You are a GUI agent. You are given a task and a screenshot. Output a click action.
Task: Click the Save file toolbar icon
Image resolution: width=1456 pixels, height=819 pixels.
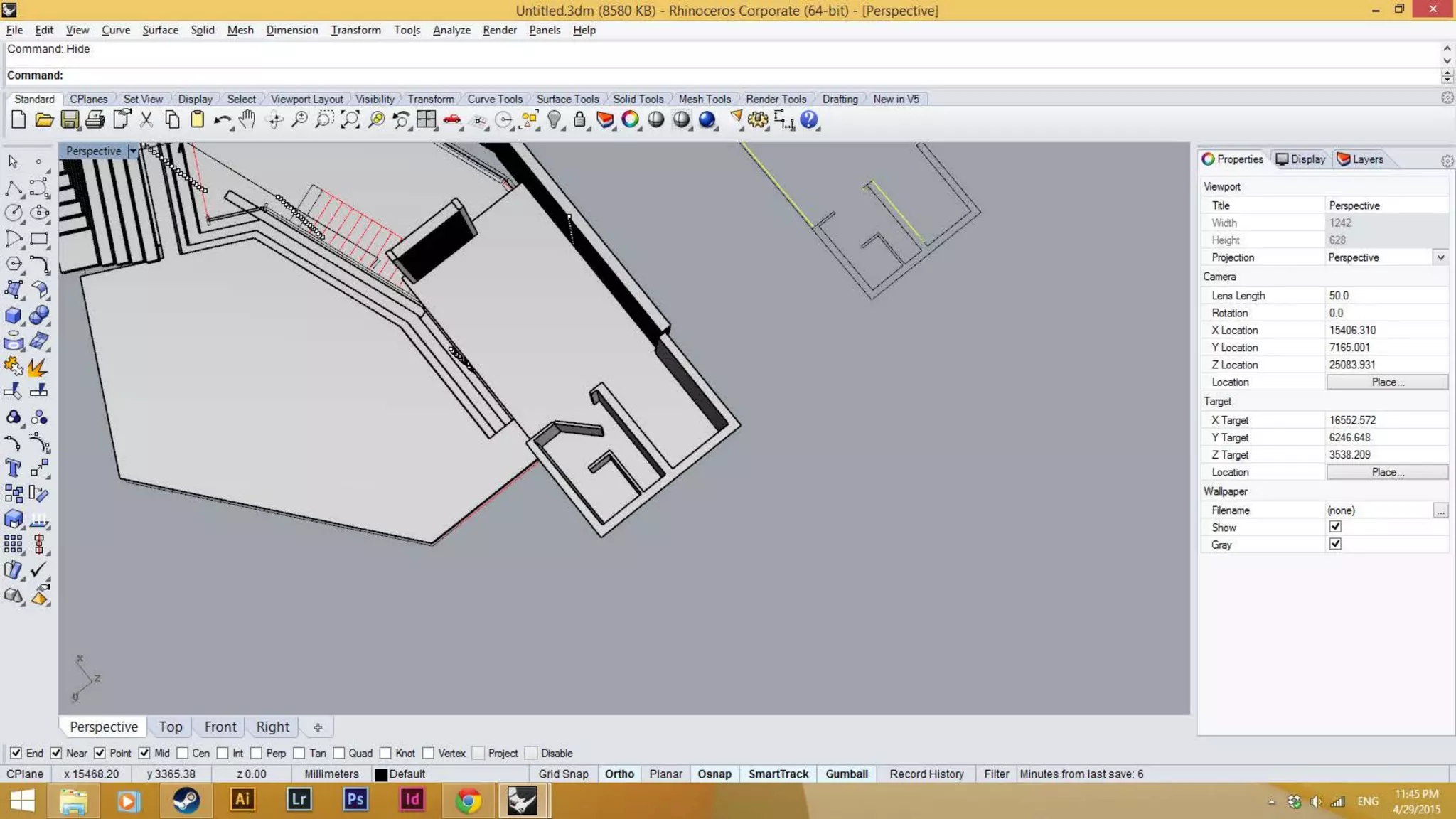coord(70,120)
